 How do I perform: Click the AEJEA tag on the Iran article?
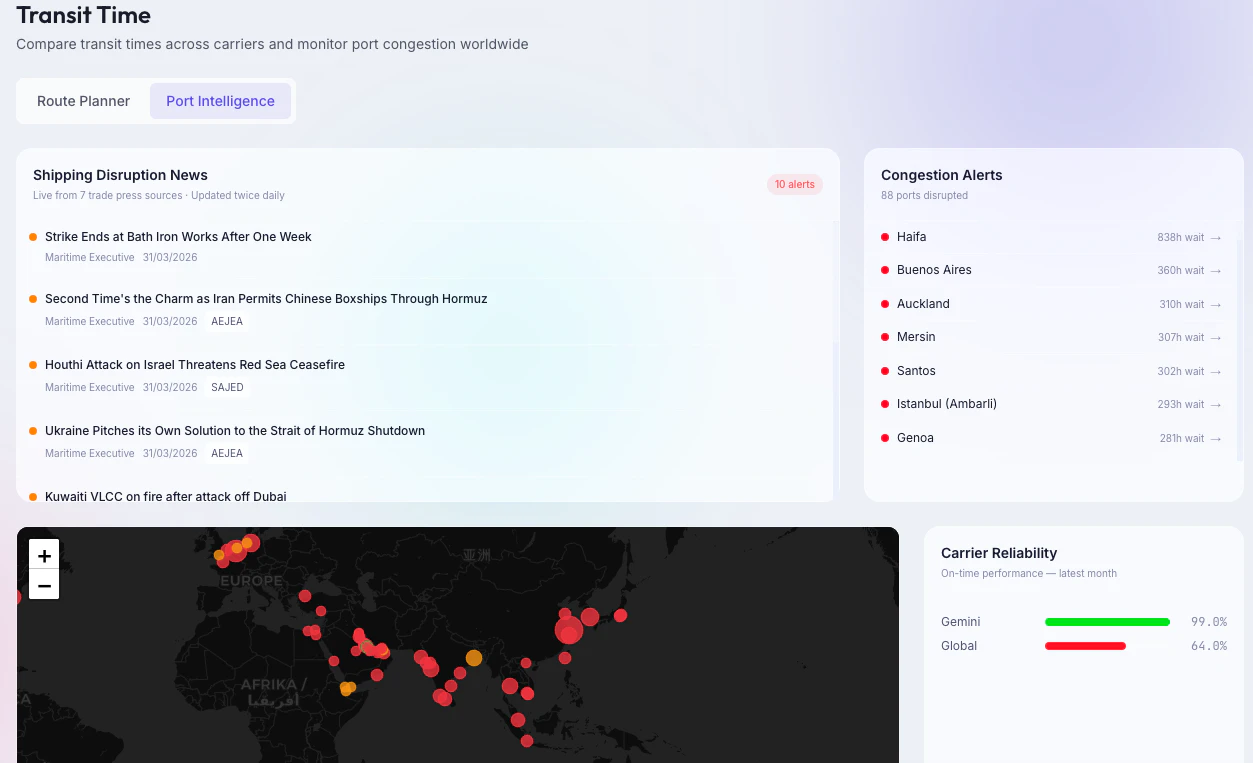tap(227, 321)
